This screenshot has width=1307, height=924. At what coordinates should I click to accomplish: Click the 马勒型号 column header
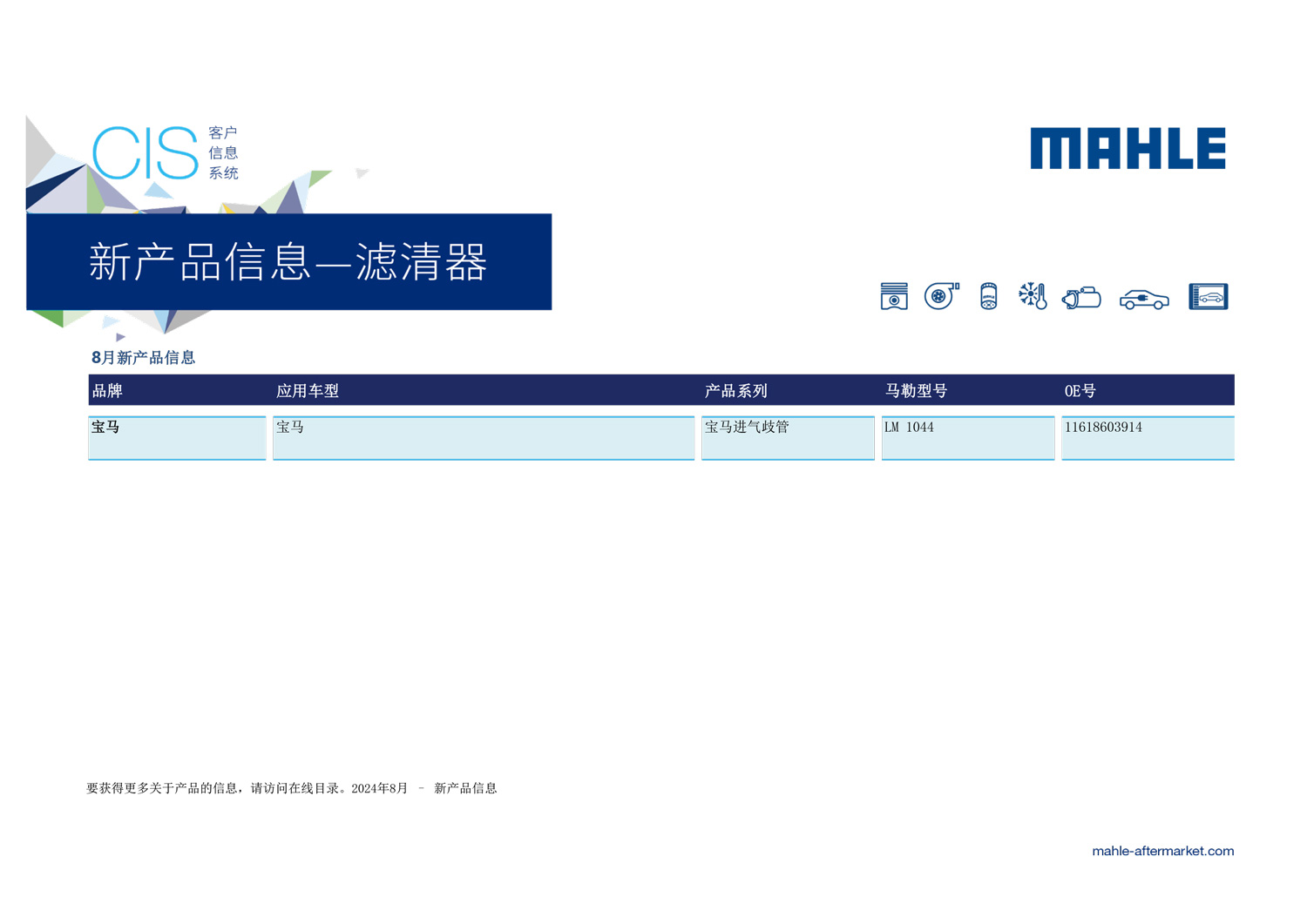[x=916, y=391]
